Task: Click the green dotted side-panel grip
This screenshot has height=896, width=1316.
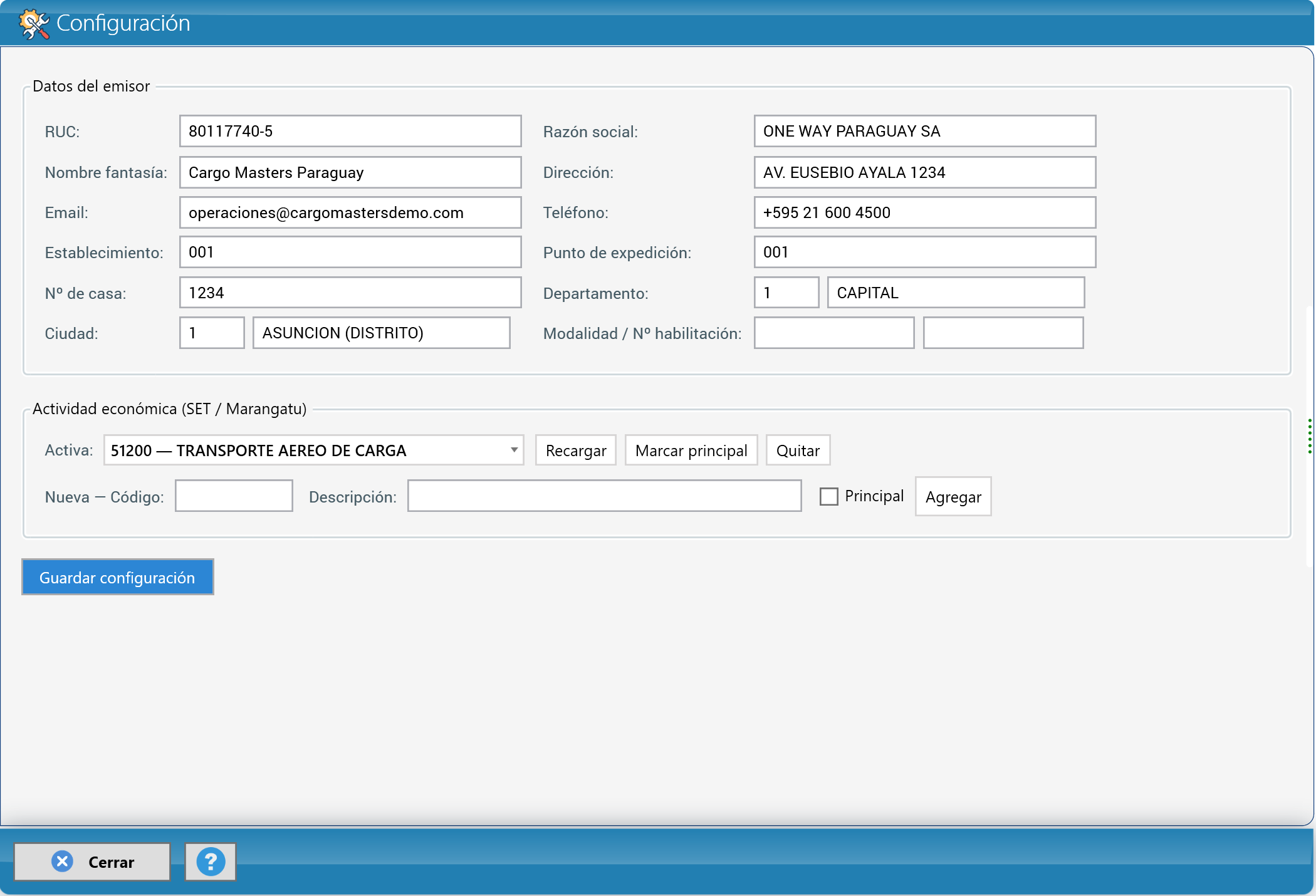Action: [x=1310, y=435]
